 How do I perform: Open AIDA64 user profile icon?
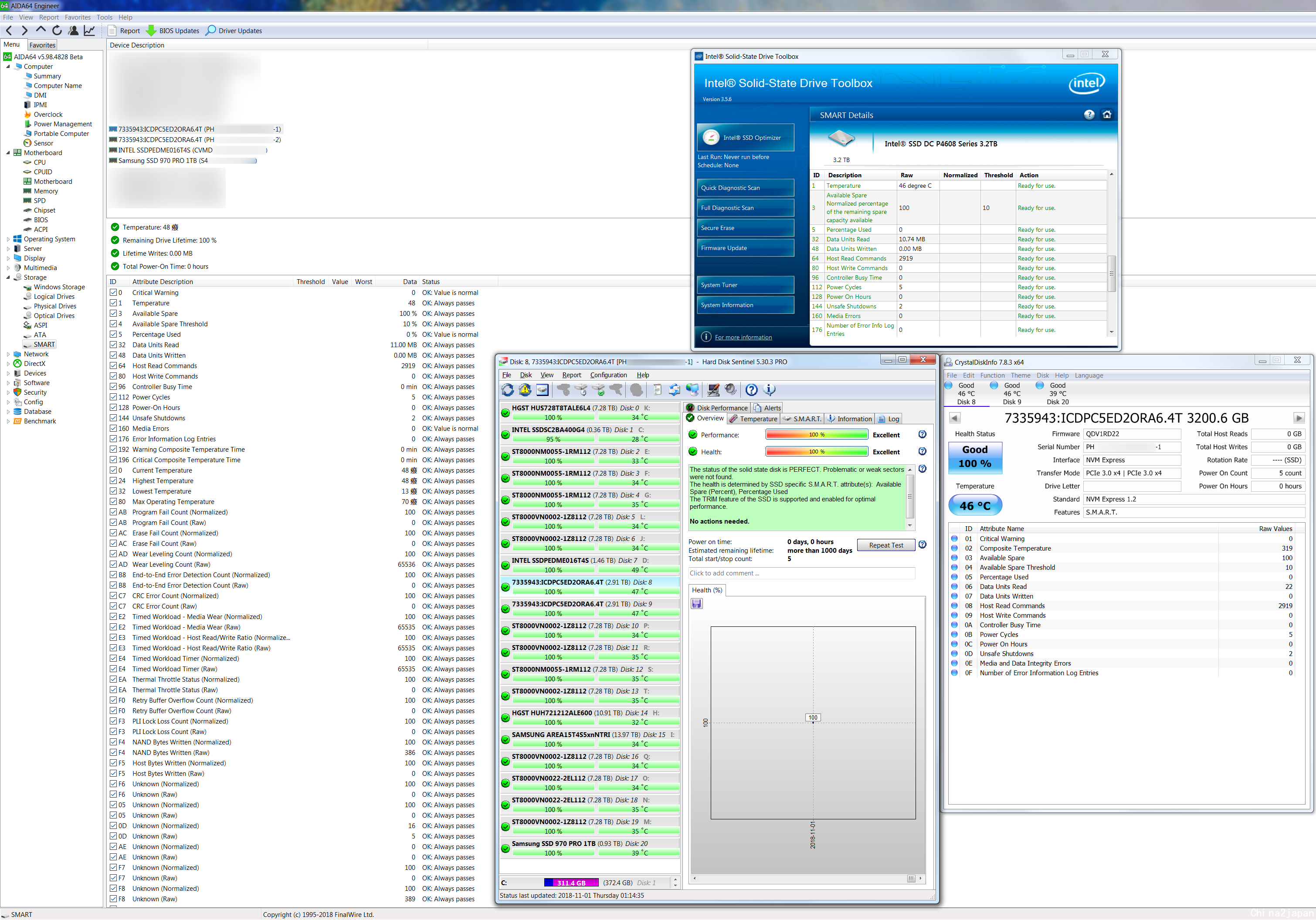click(x=73, y=30)
